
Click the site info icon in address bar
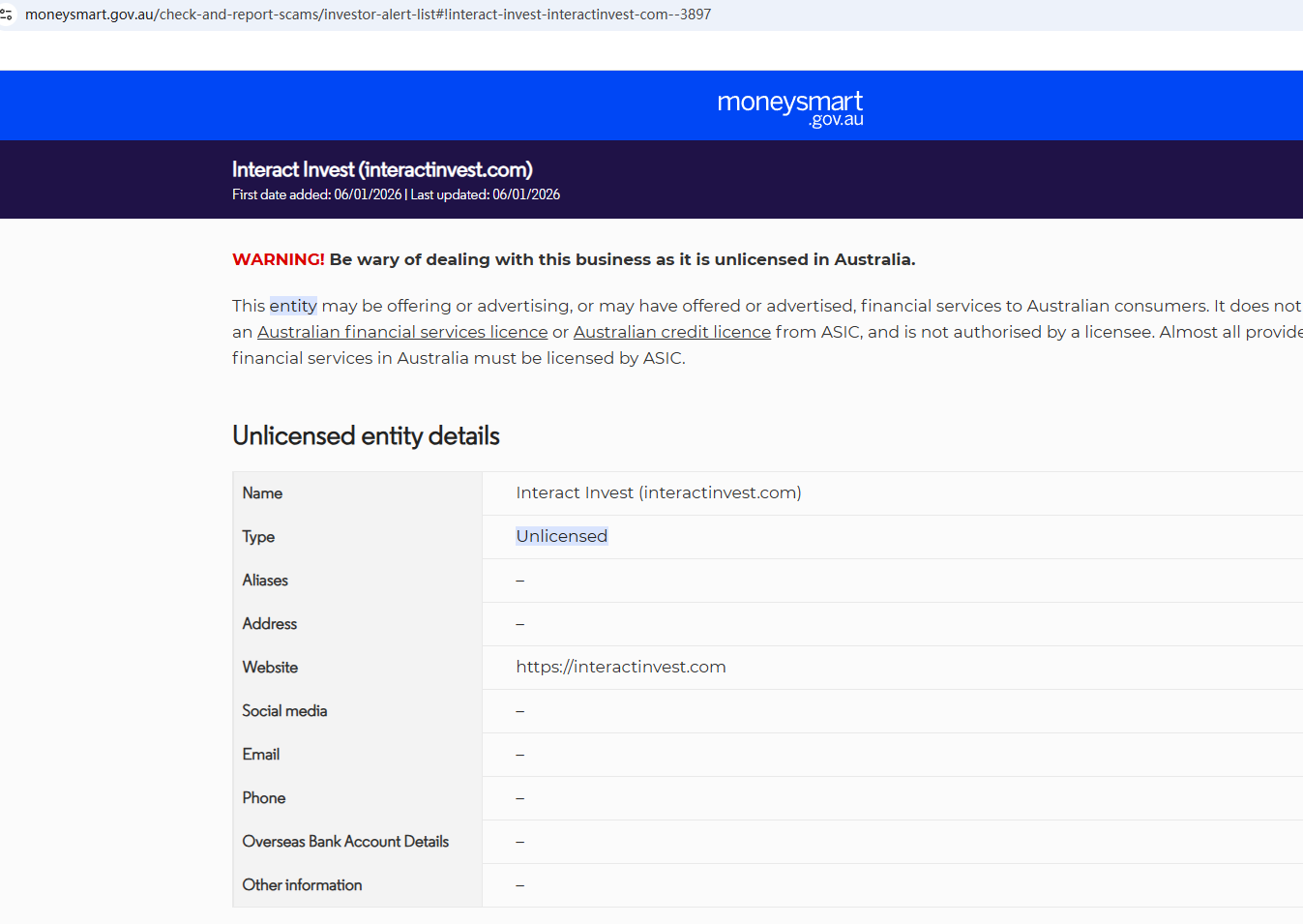click(x=7, y=15)
